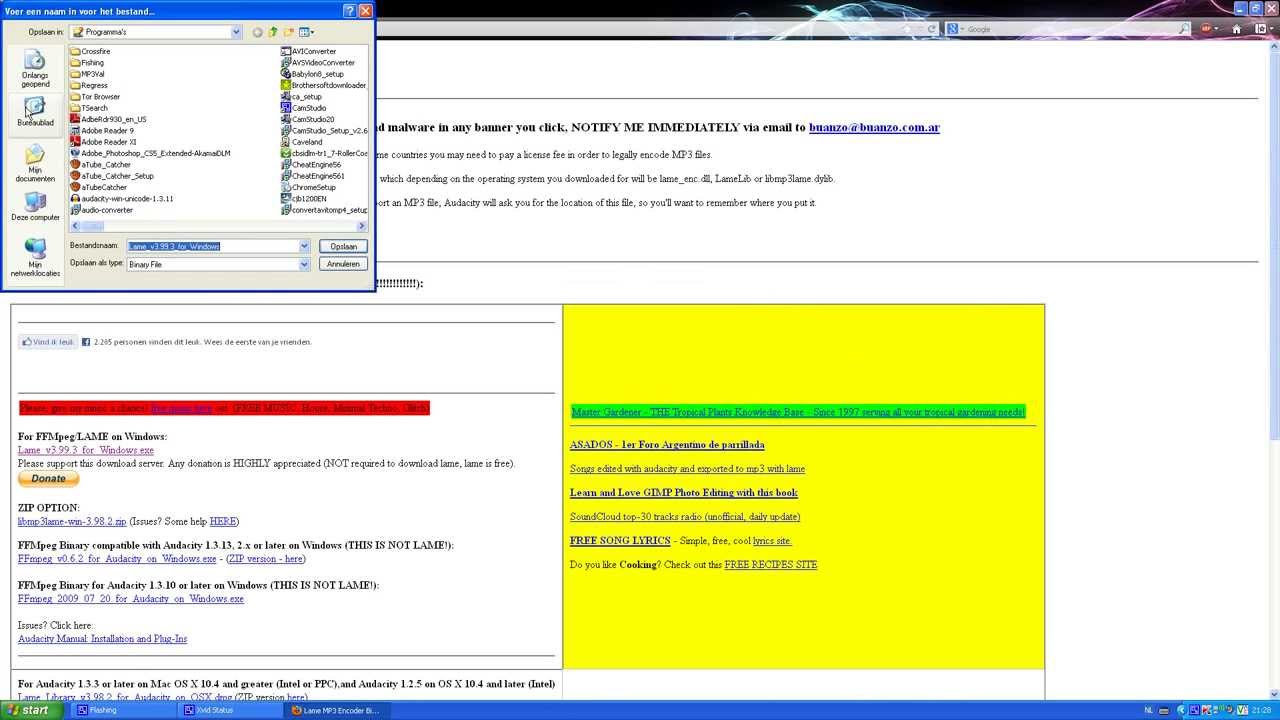Open ASADOS Foro Argentino de parrillada link
Image resolution: width=1280 pixels, height=720 pixels.
click(667, 445)
